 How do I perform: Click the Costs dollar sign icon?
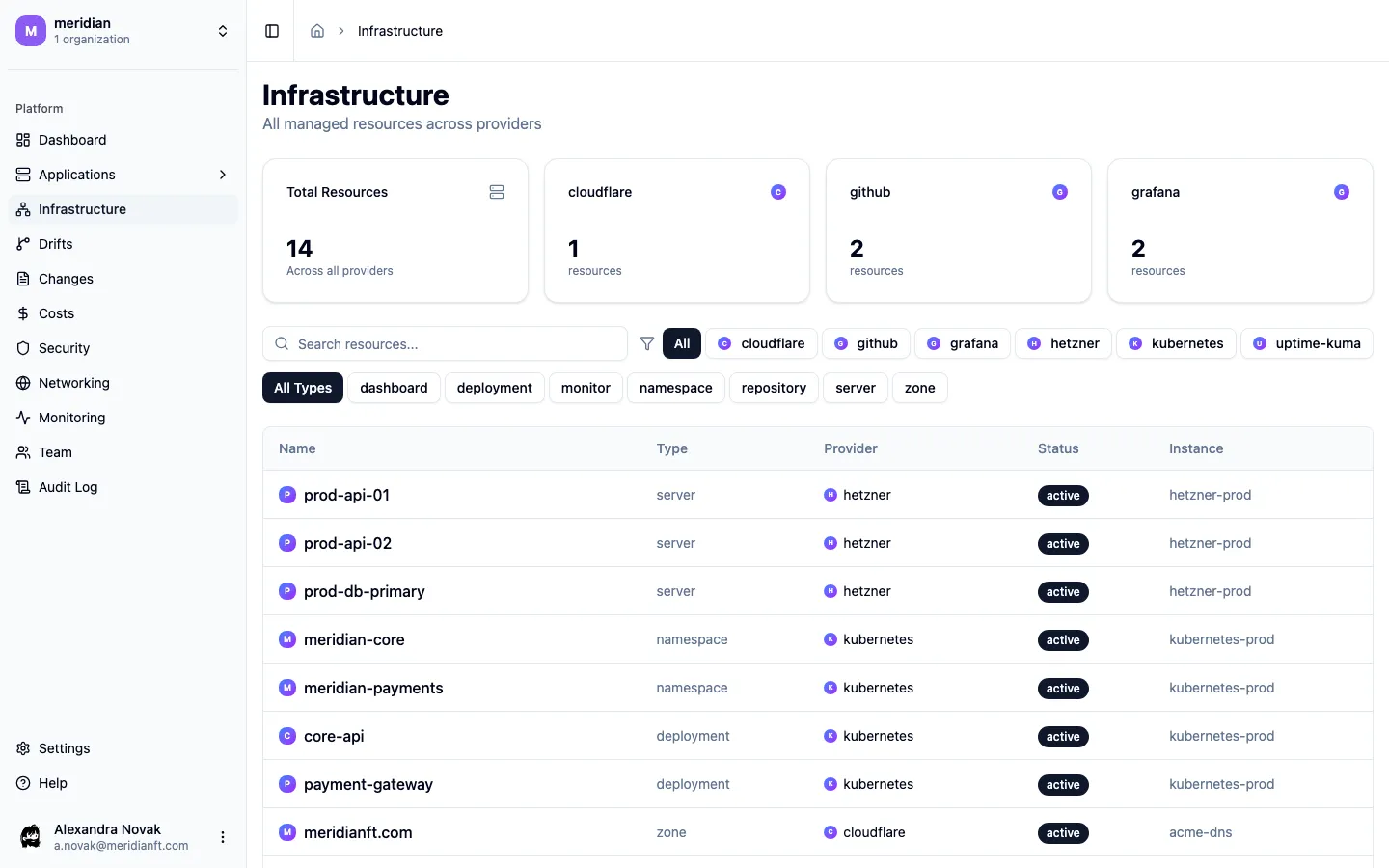coord(21,313)
